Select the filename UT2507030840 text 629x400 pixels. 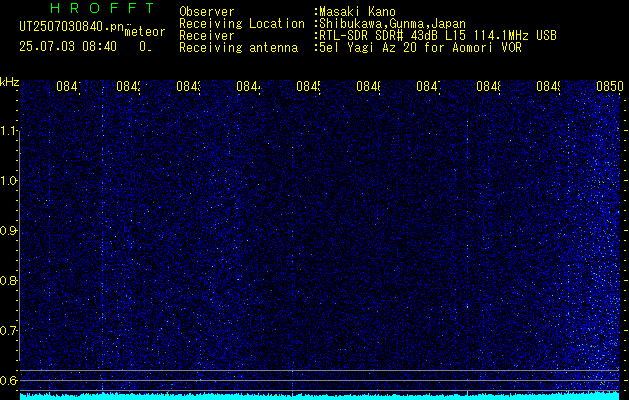[71, 27]
